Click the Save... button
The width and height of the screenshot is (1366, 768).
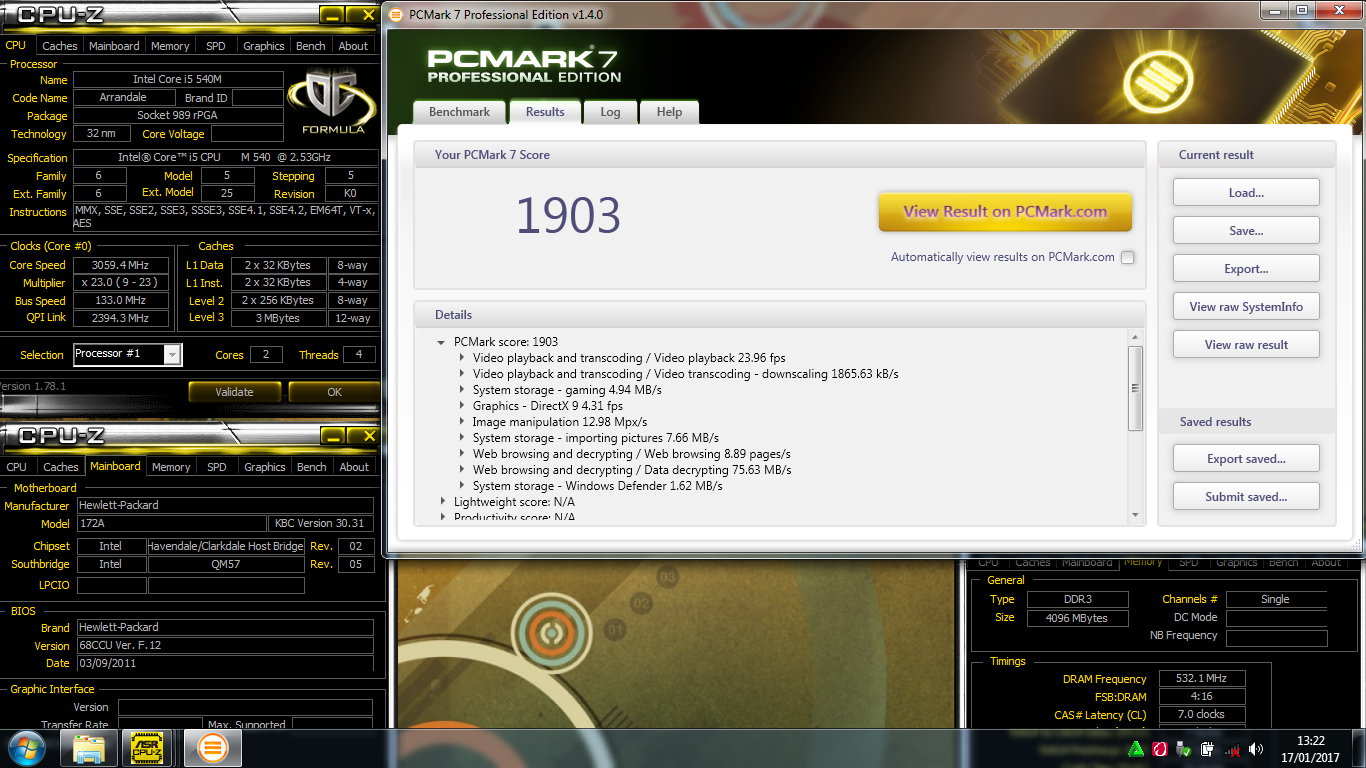tap(1246, 231)
